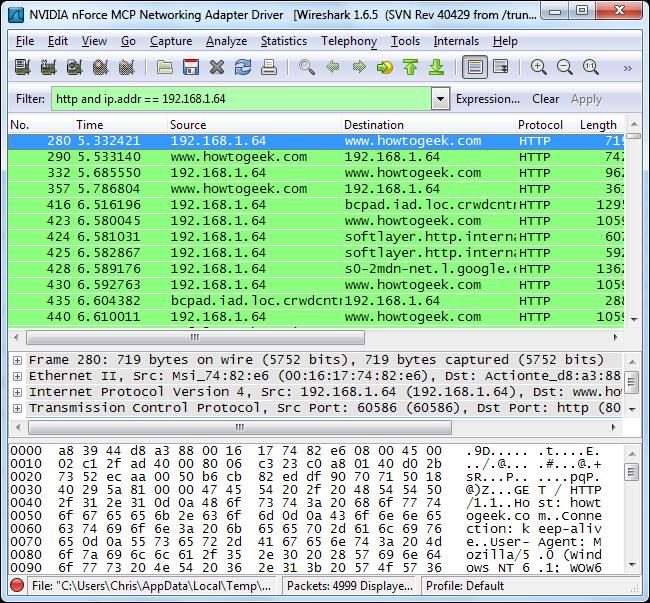This screenshot has width=650, height=603.
Task: Click packet details horizontal scrollbar thumb
Action: 240,427
